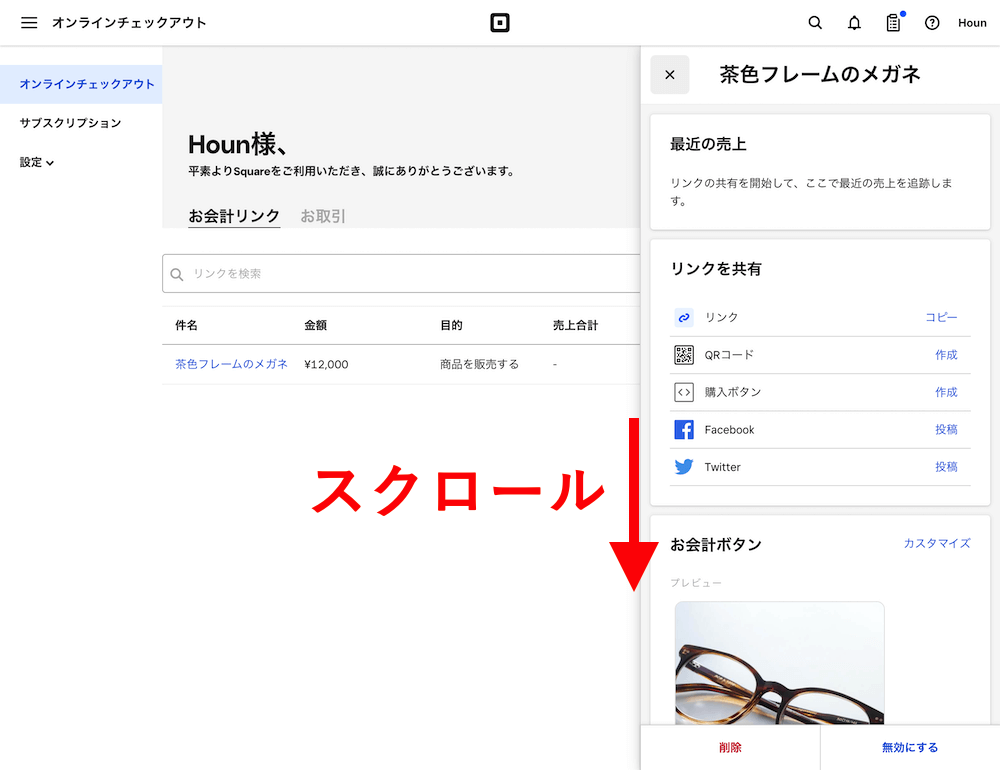Switch to the お会計リンク tab
Screen dimensions: 1000x770
click(x=234, y=216)
